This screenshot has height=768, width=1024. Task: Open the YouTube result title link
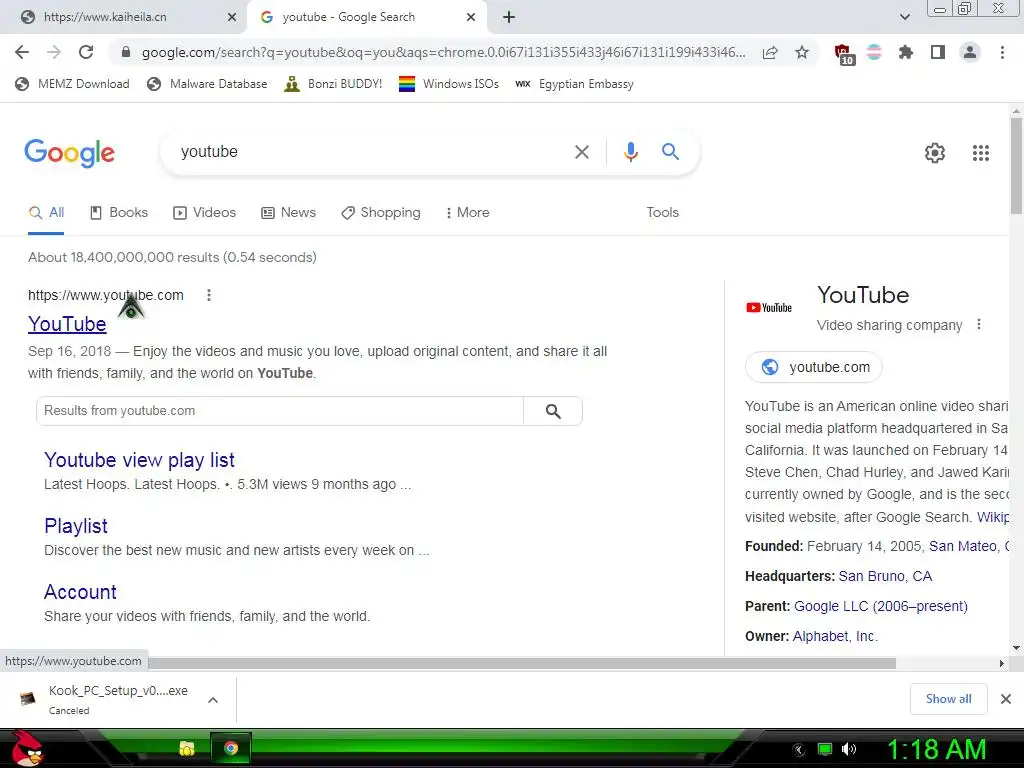[x=67, y=324]
